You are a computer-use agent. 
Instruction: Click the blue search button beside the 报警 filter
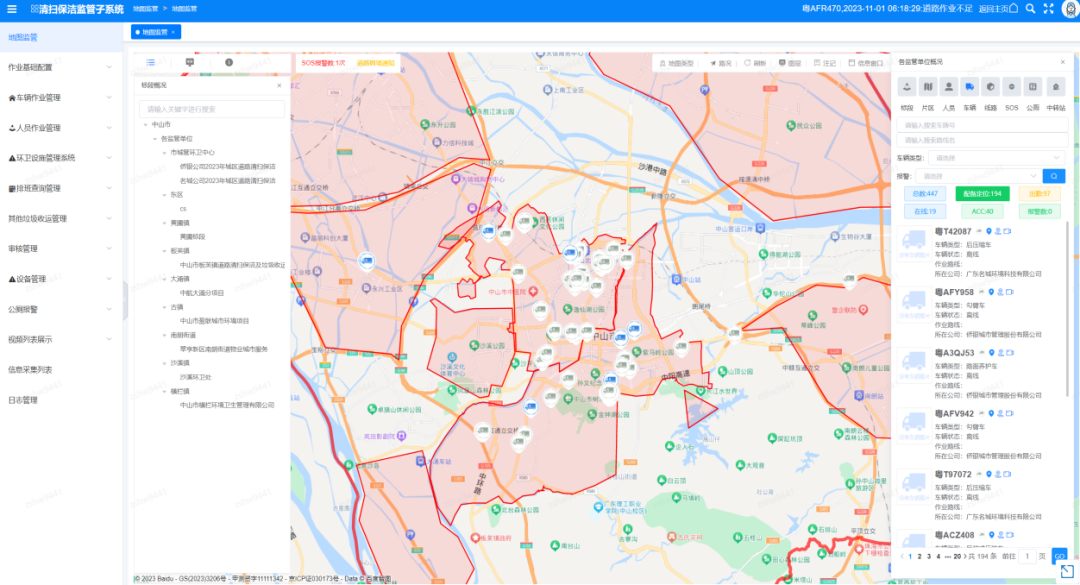click(x=1054, y=176)
